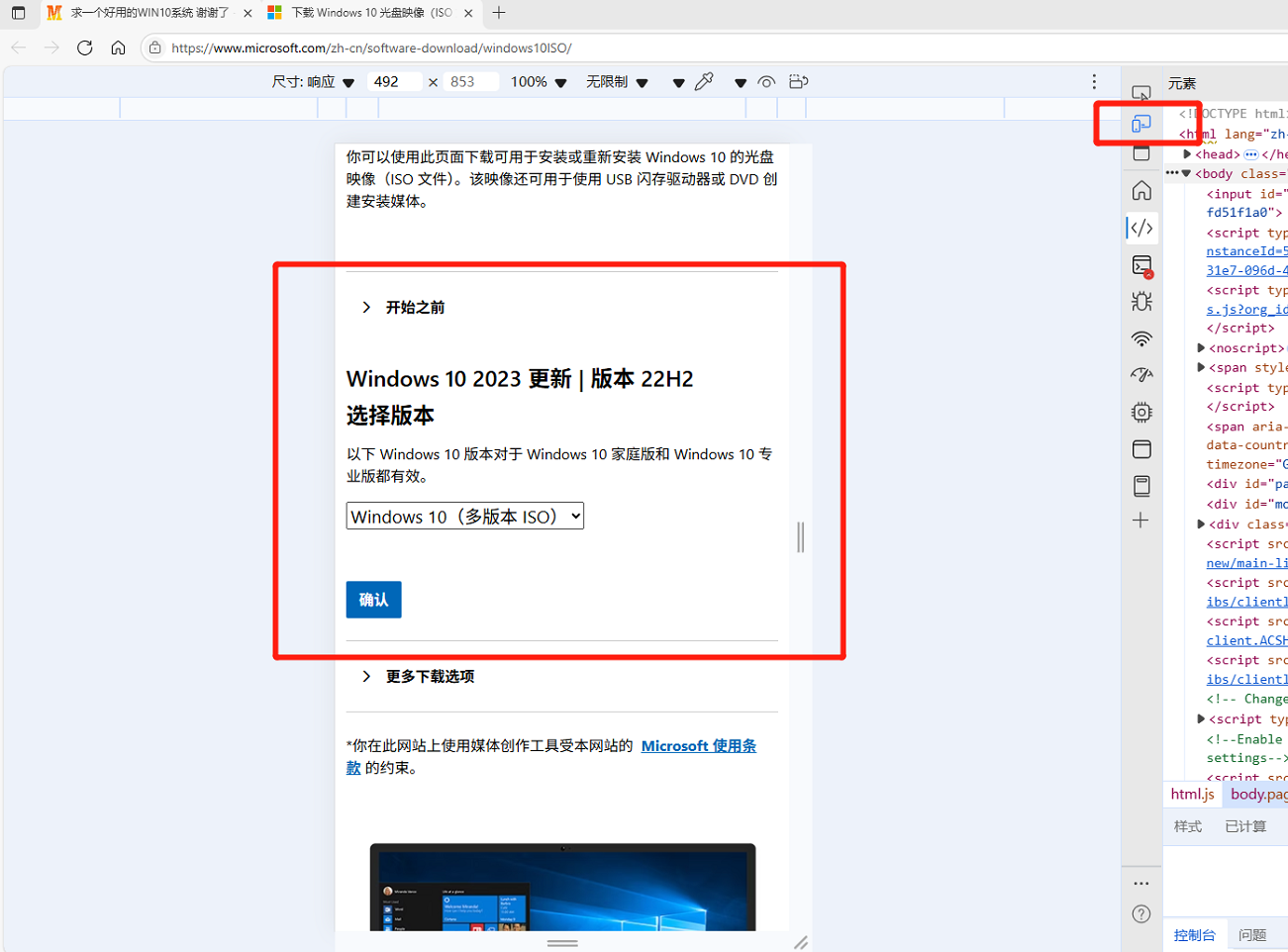1288x952 pixels.
Task: Activate the inspect element picker tool
Action: (x=1141, y=93)
